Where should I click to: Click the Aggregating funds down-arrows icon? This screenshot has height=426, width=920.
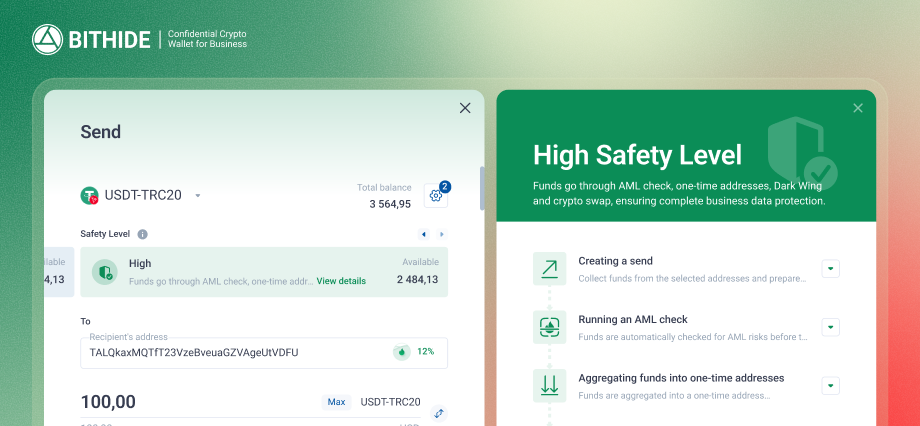[549, 385]
